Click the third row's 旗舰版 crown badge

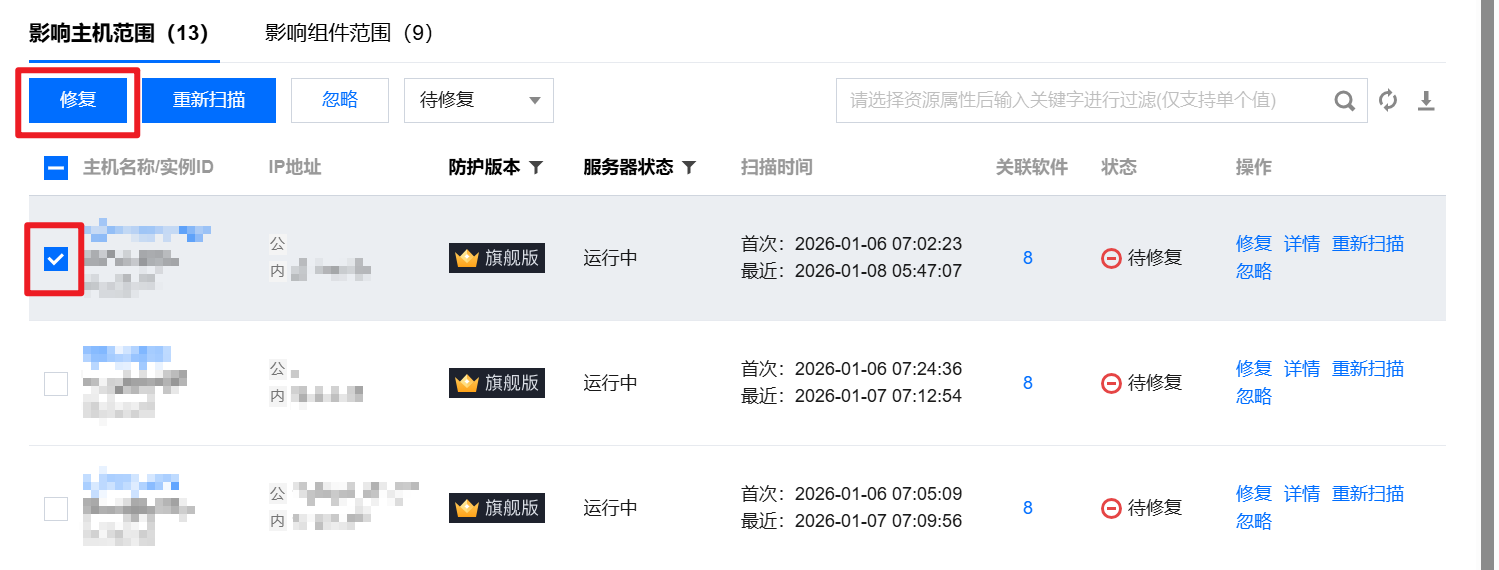497,508
